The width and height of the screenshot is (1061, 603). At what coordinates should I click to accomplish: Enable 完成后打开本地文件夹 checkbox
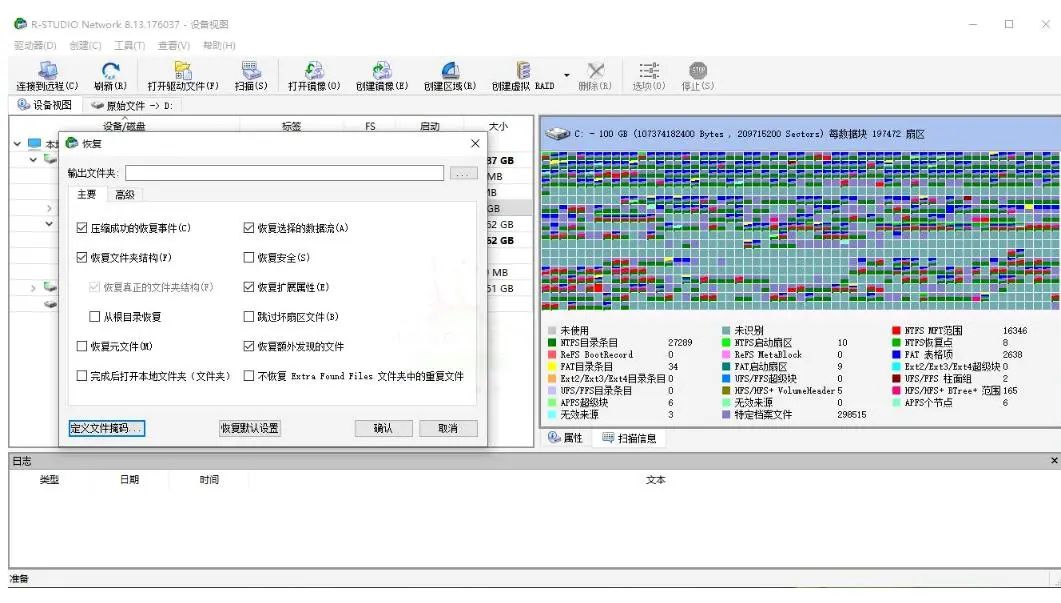click(x=82, y=376)
